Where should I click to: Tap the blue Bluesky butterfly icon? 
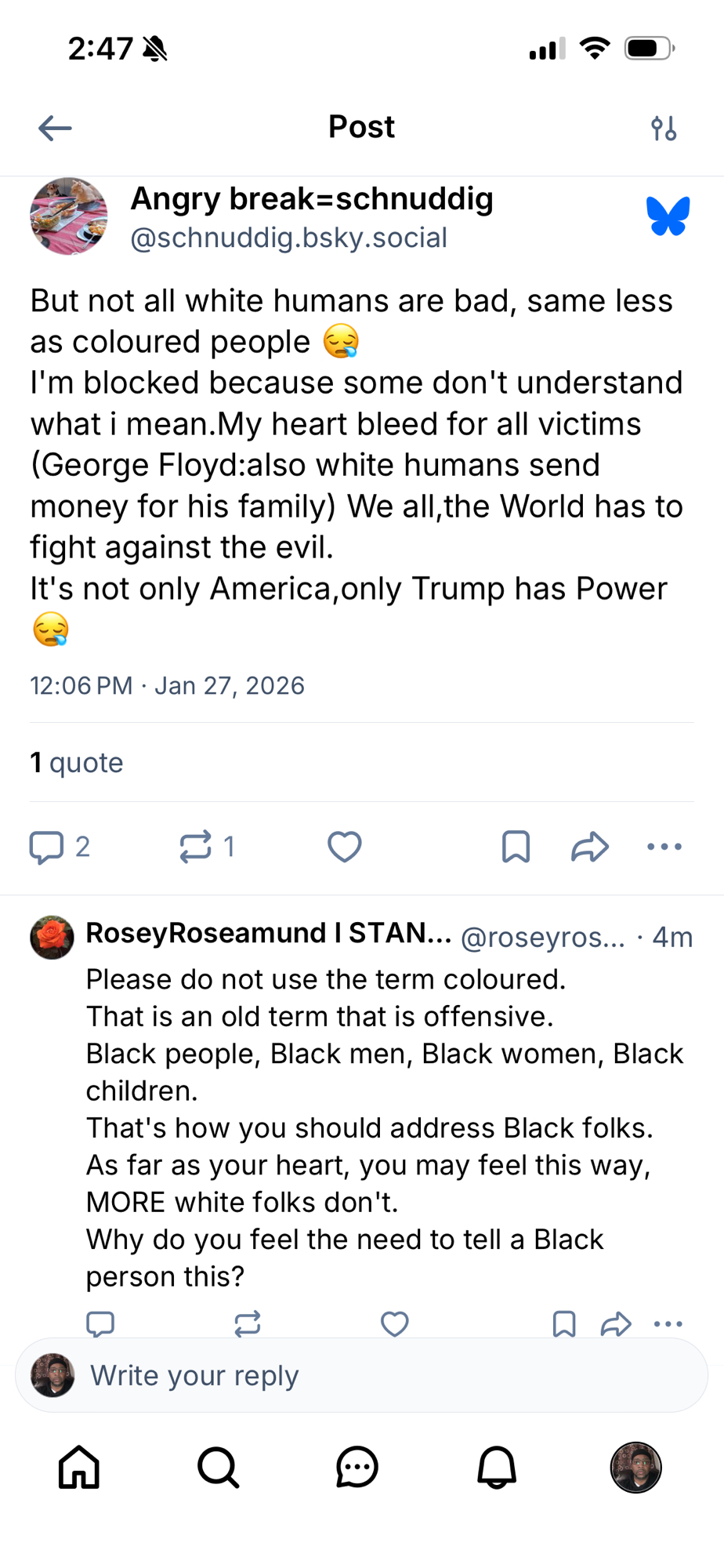668,216
